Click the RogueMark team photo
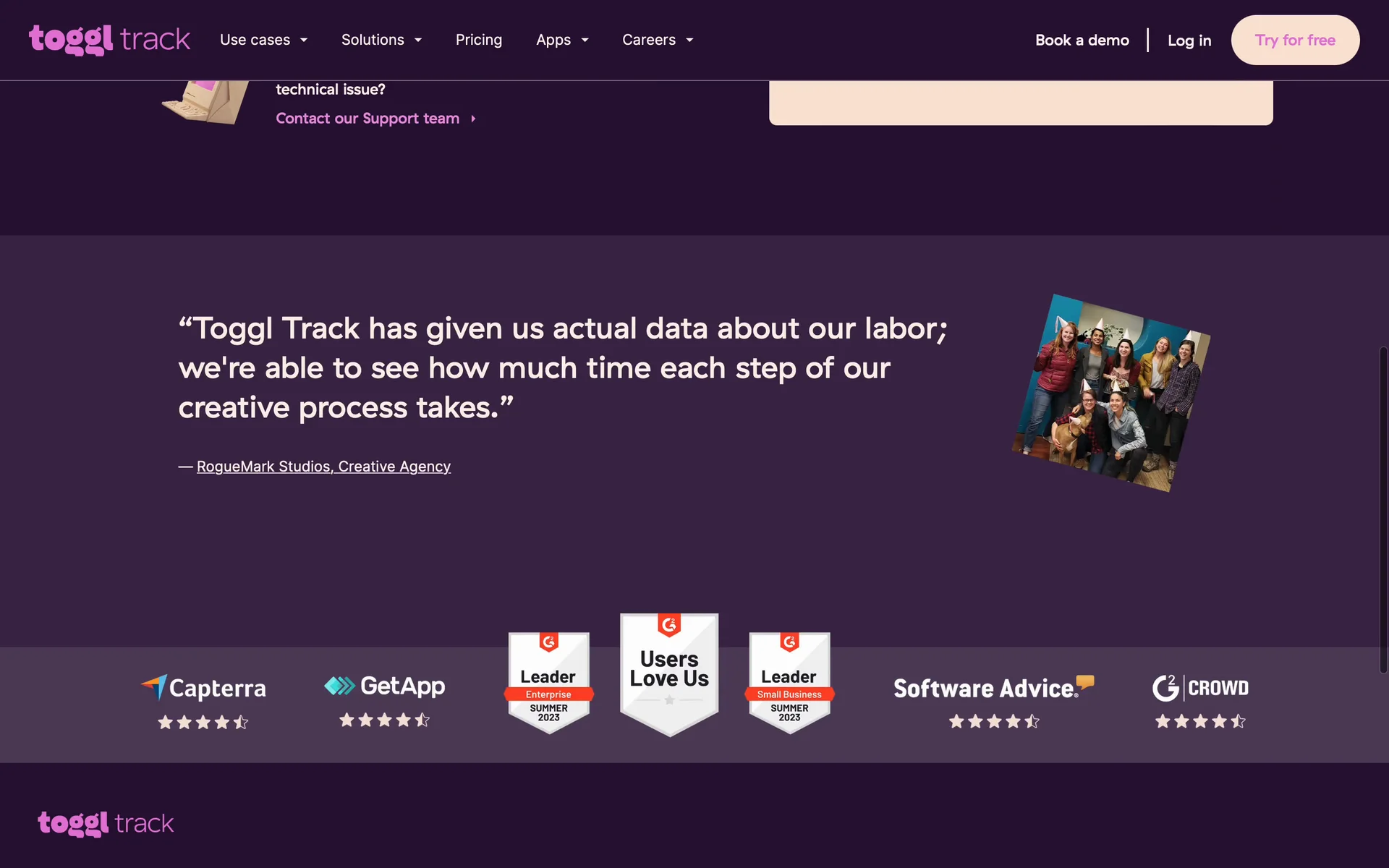The width and height of the screenshot is (1389, 868). pos(1110,393)
